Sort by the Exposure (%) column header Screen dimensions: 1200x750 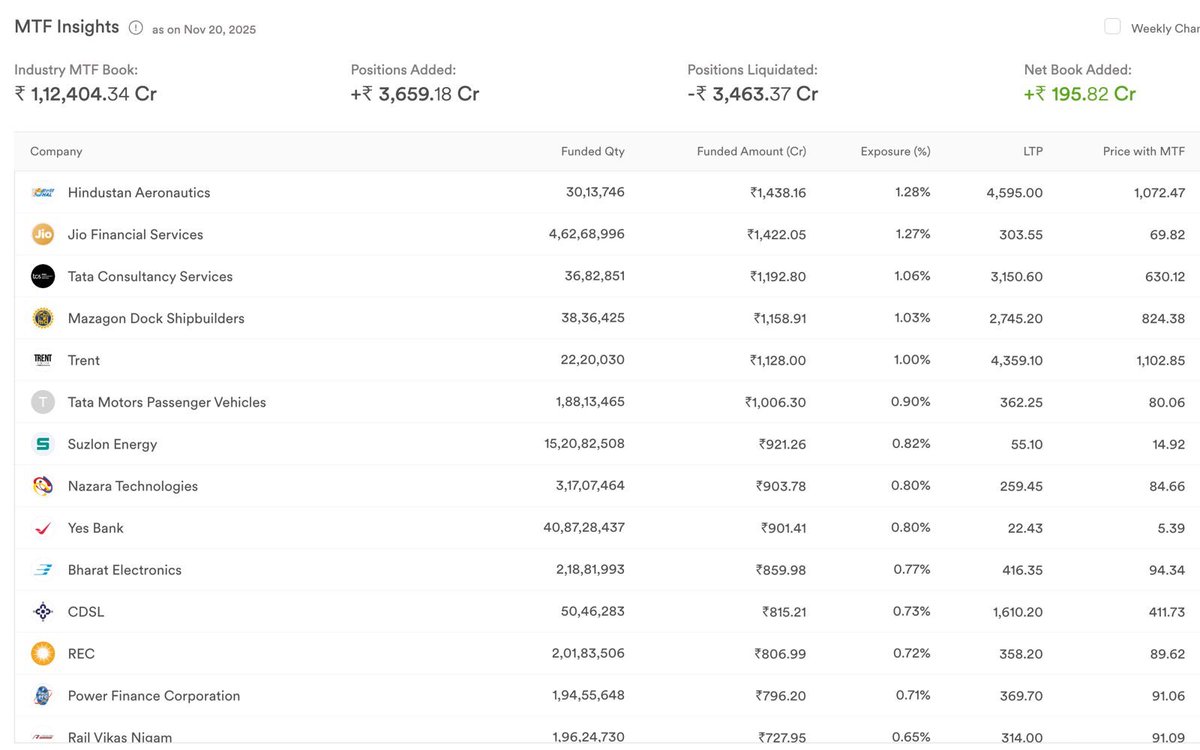(x=895, y=151)
